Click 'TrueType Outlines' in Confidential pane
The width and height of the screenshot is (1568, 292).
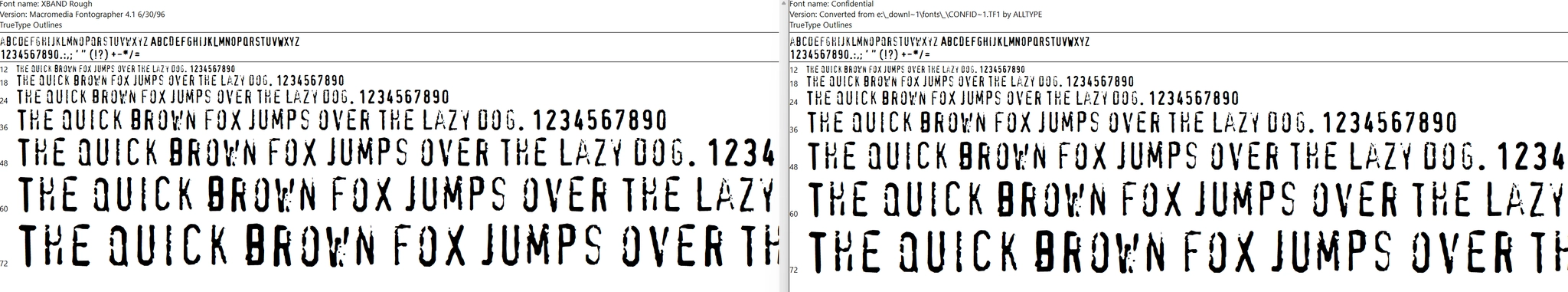(x=821, y=25)
